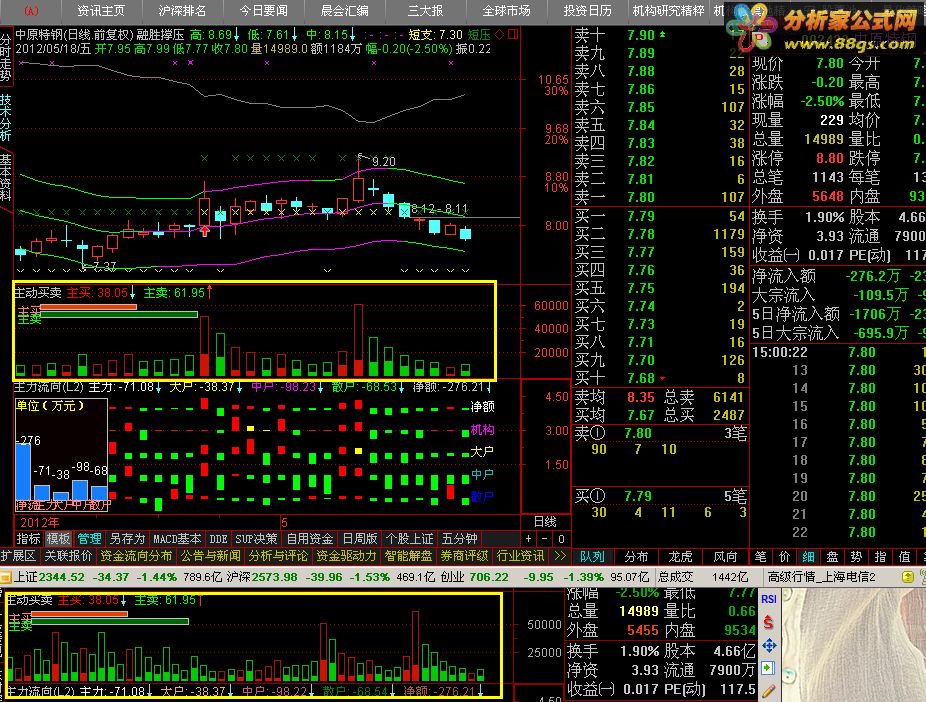Click the blue four-way move arrows icon
Viewport: 926px width, 702px height.
click(768, 645)
